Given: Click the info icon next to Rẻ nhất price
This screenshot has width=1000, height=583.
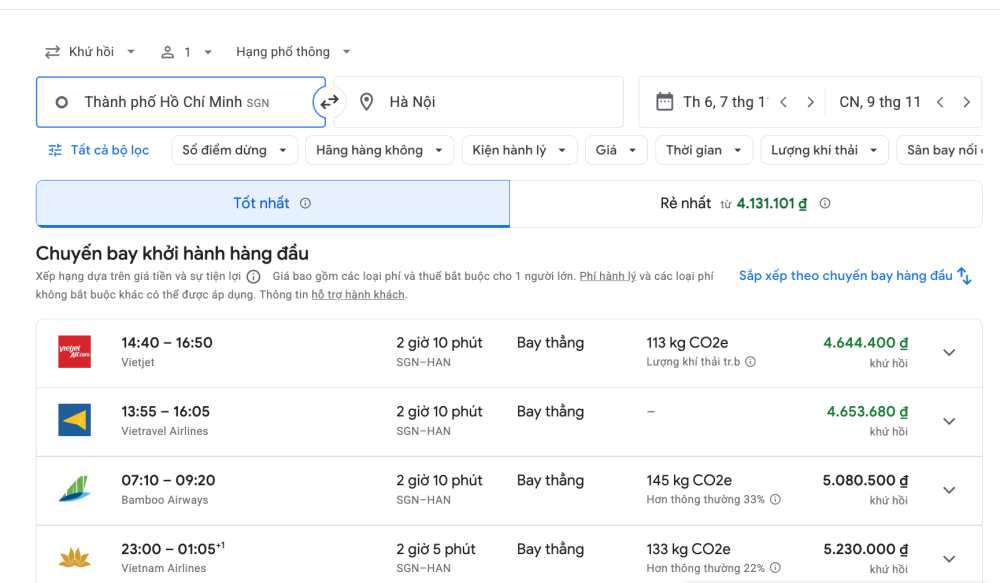Looking at the screenshot, I should (x=825, y=203).
